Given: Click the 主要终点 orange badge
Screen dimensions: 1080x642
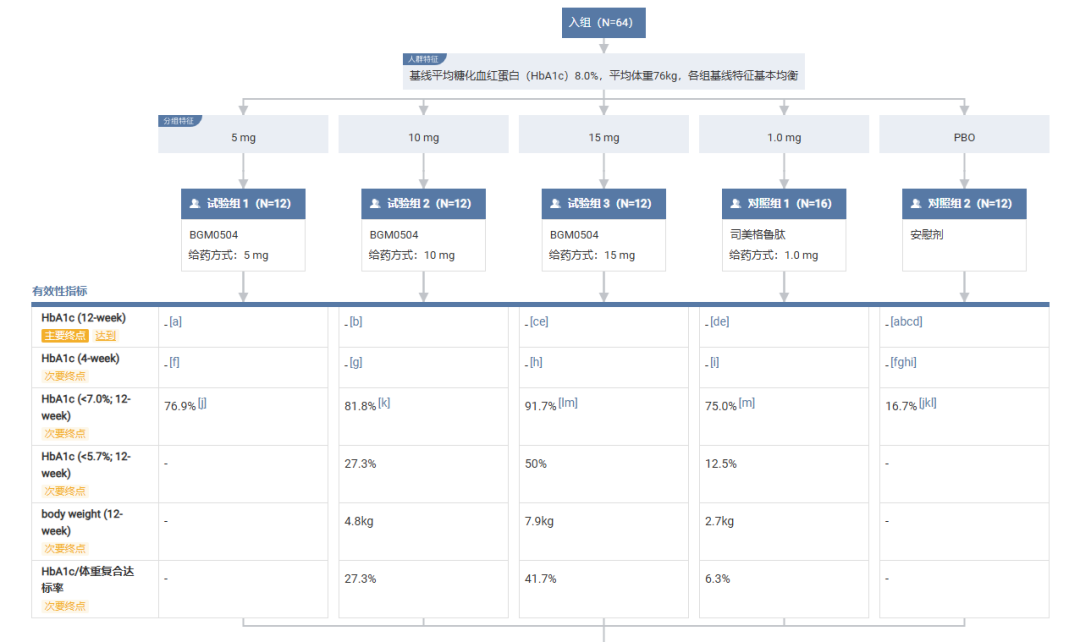Looking at the screenshot, I should [x=65, y=336].
